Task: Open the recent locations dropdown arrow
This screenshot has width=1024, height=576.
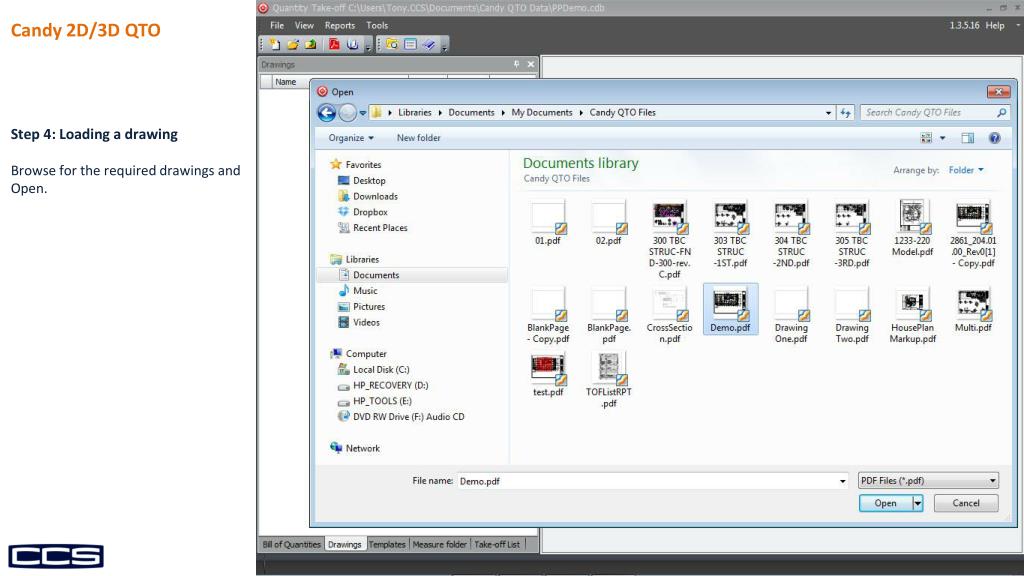Action: coord(362,113)
